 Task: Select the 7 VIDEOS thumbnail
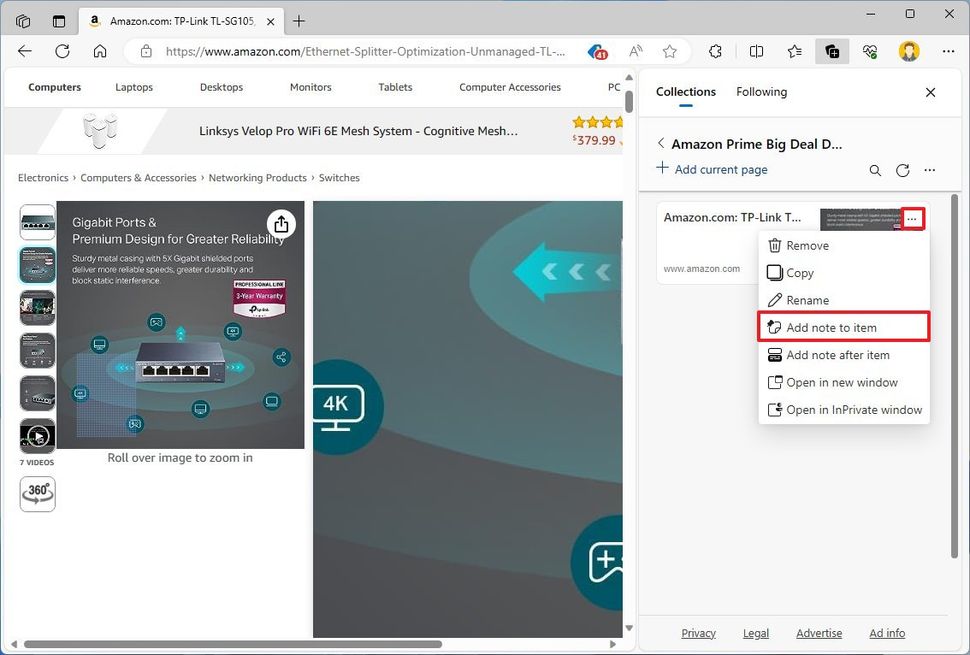37,435
